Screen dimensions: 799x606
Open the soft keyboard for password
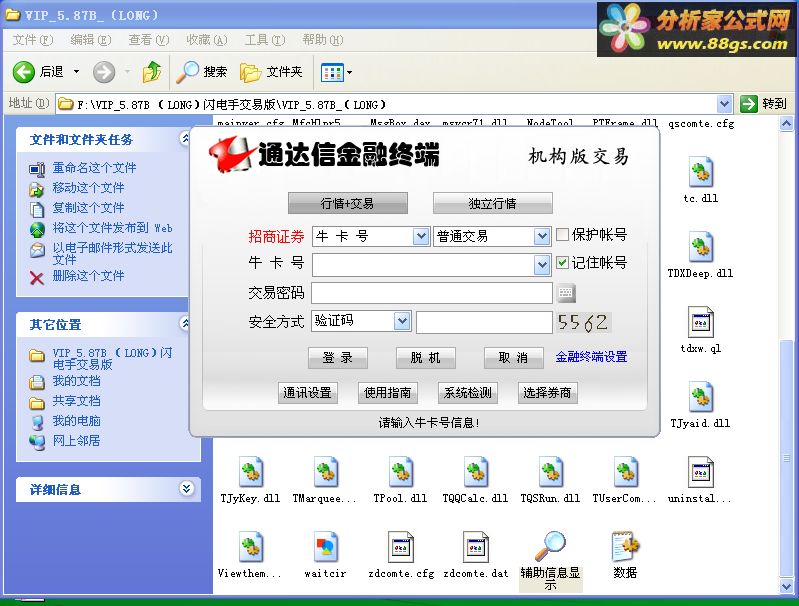[566, 293]
